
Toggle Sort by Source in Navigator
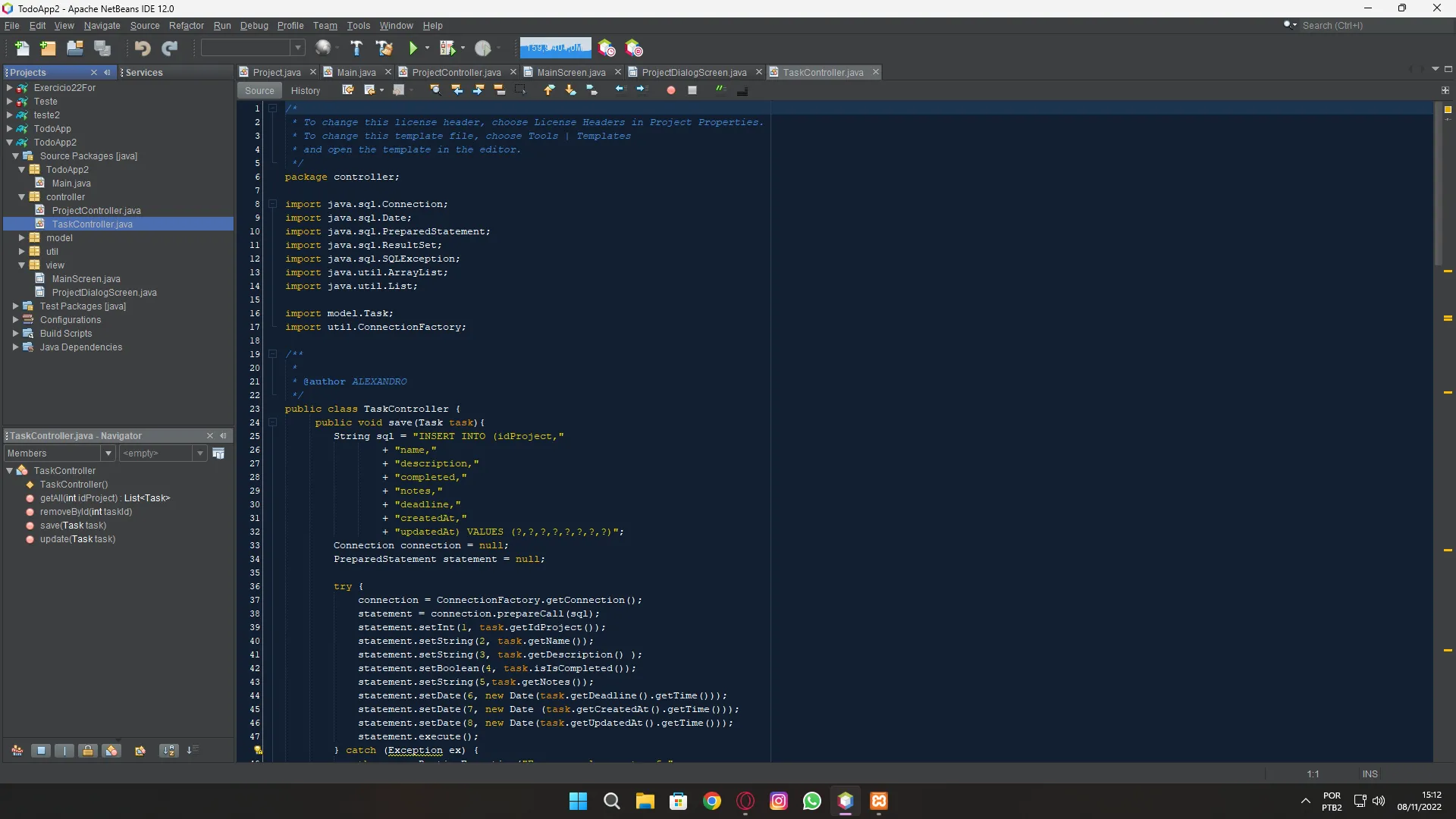click(192, 751)
